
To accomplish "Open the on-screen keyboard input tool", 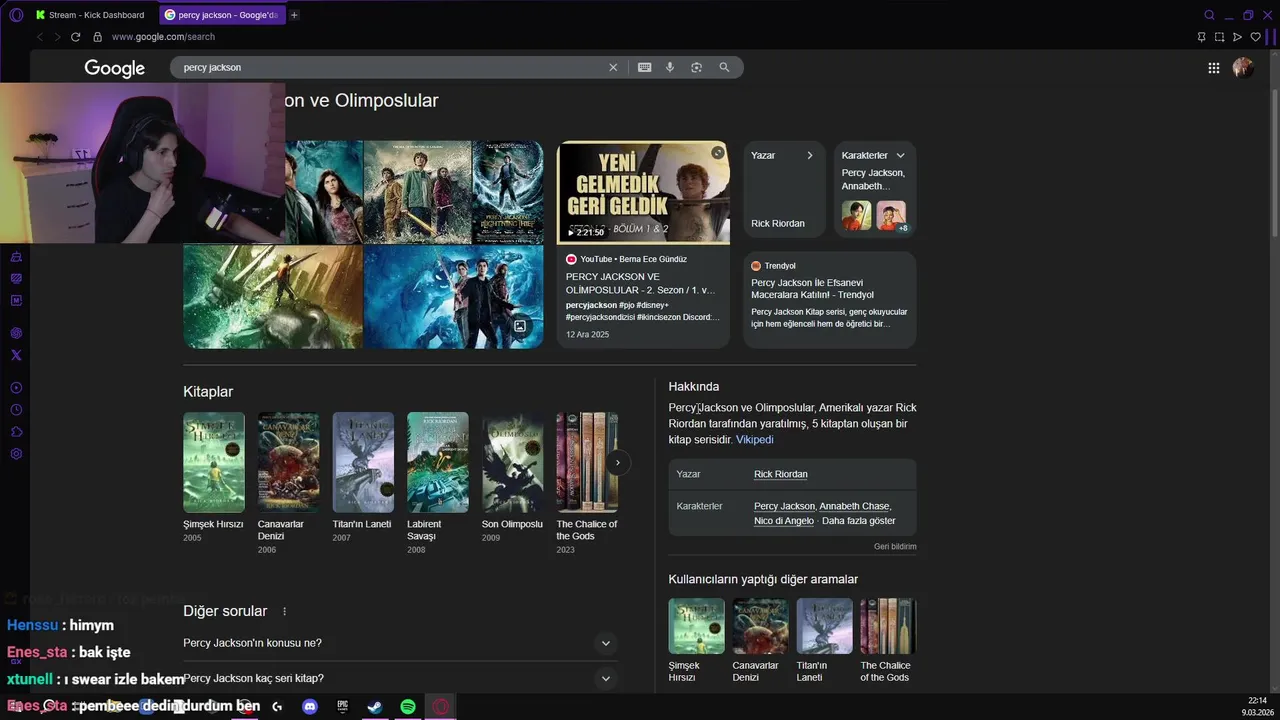I will coord(644,67).
